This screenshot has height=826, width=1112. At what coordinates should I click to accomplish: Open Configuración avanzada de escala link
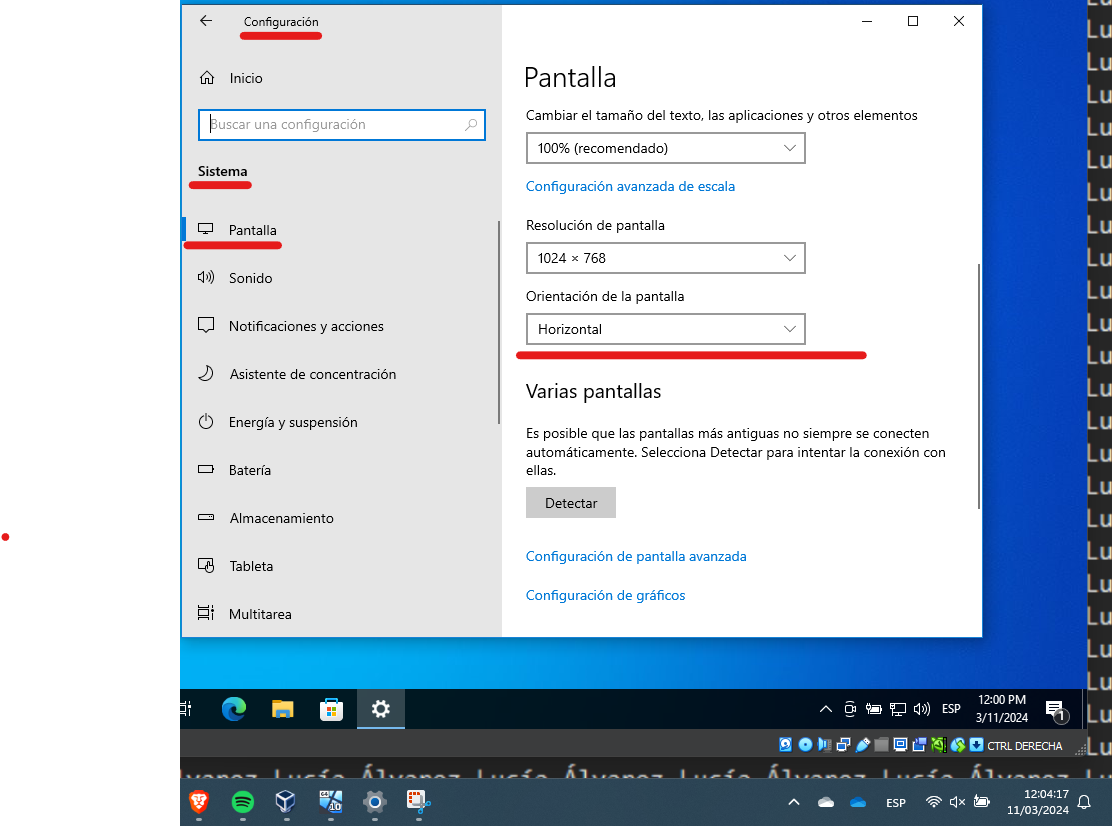point(630,186)
